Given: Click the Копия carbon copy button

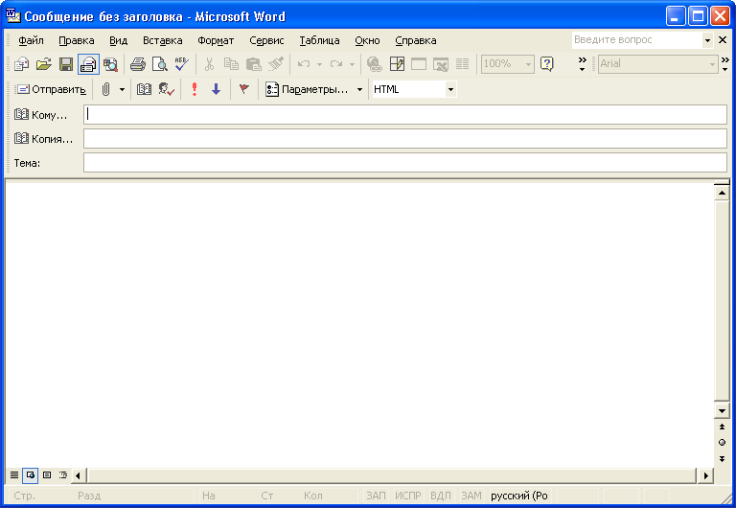Looking at the screenshot, I should (x=44, y=139).
